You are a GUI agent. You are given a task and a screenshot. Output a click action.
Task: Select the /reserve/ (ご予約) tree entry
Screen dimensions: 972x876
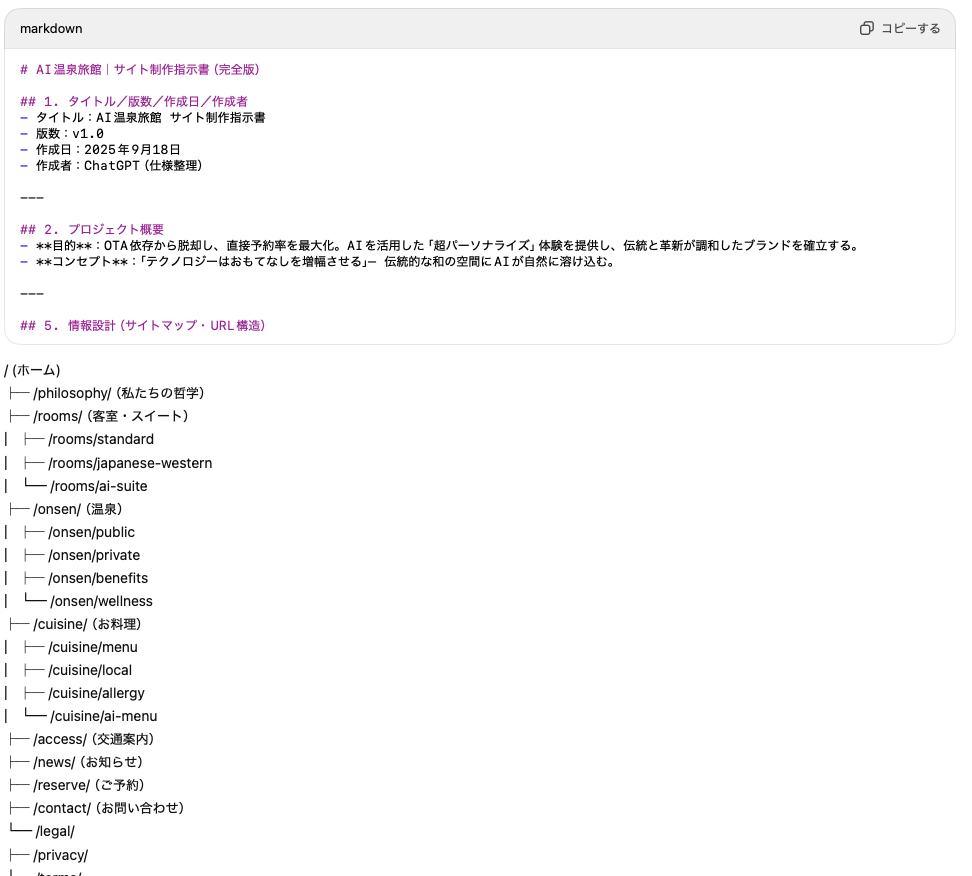[88, 785]
